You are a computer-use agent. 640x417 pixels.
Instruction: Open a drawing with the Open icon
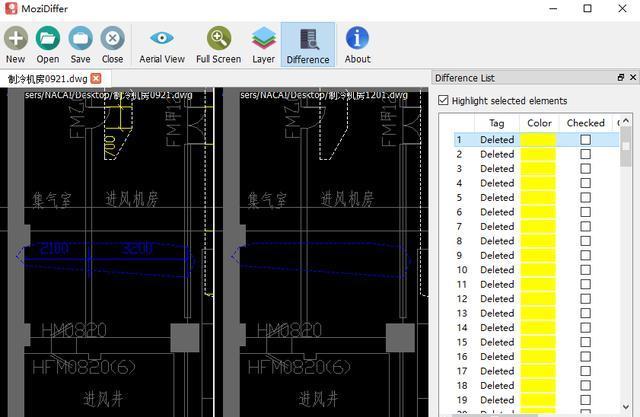pyautogui.click(x=47, y=39)
